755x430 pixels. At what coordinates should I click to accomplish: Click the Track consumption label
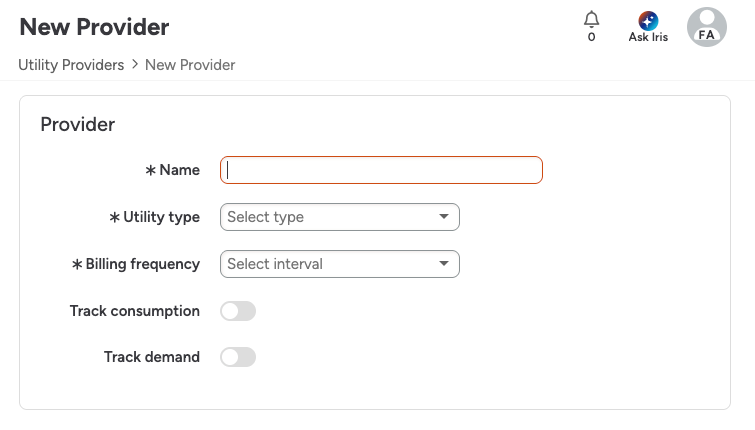135,311
